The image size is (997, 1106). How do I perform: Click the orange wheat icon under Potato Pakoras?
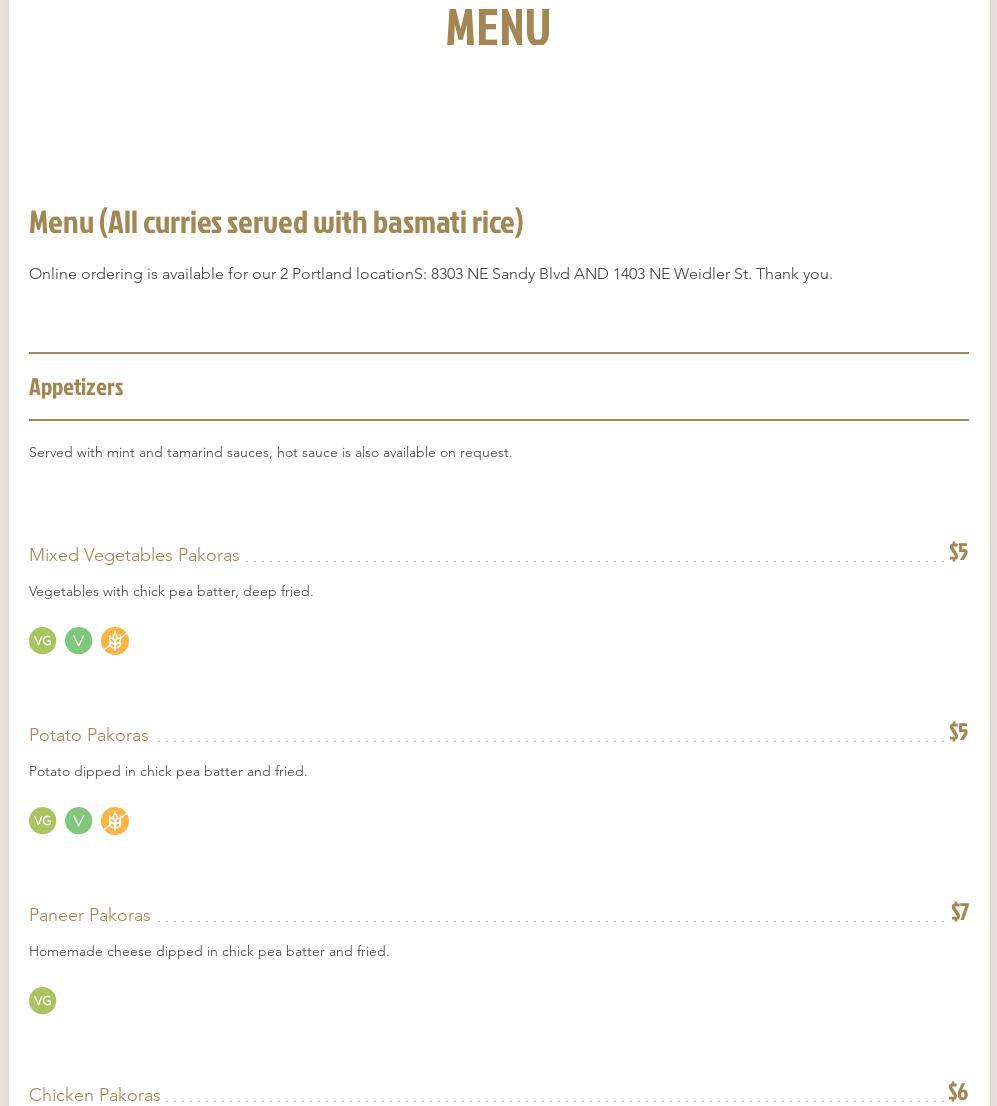[115, 821]
